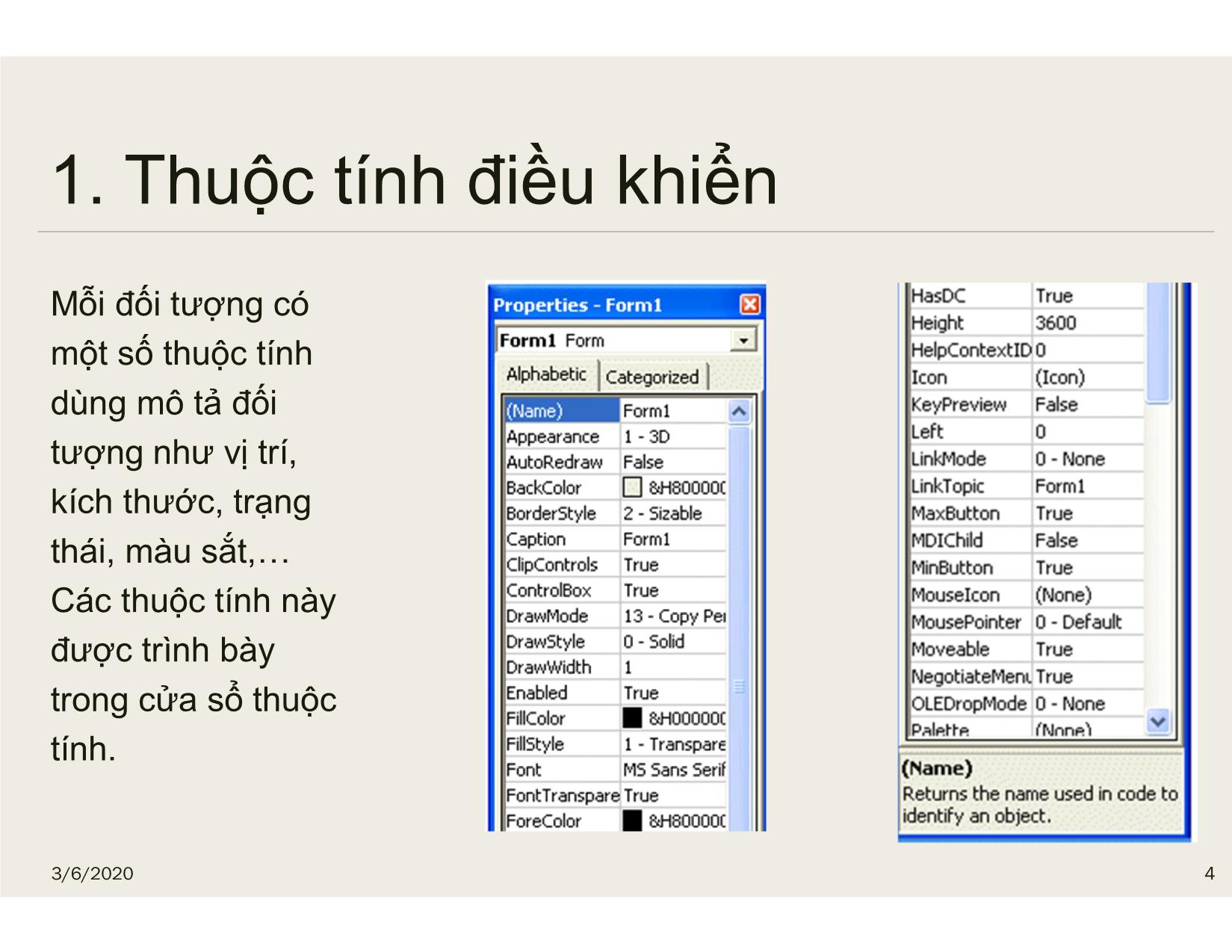The height and width of the screenshot is (952, 1232).
Task: Switch to the Categorized tab
Action: tap(652, 377)
